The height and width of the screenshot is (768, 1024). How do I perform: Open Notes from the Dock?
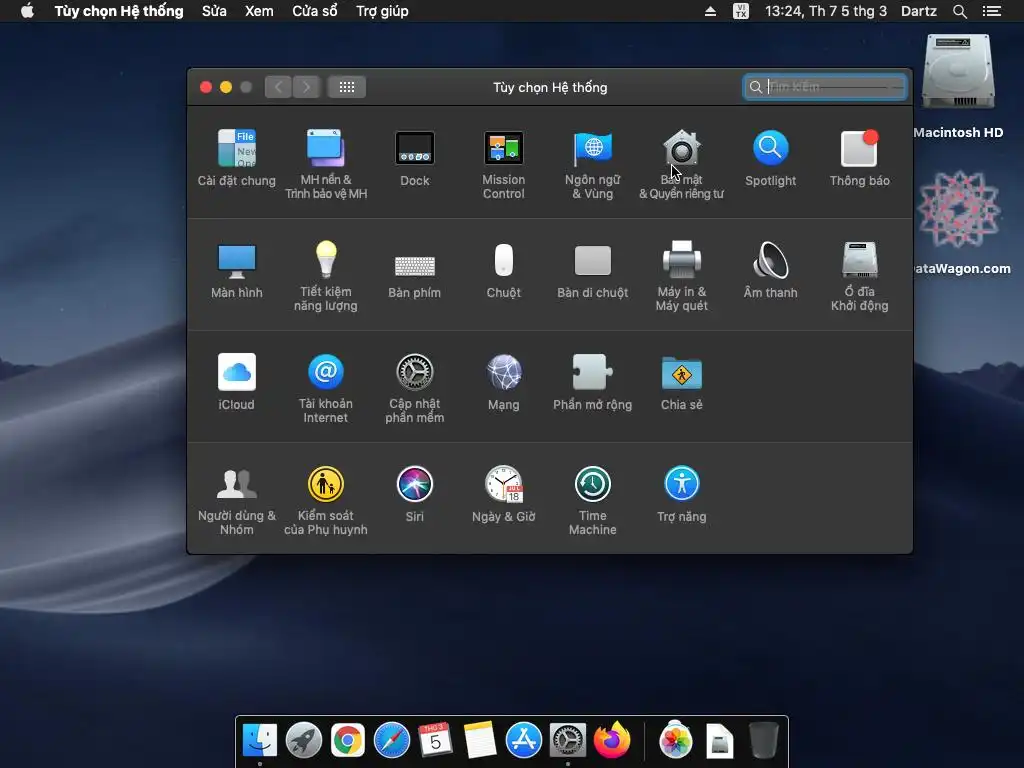pyautogui.click(x=480, y=740)
